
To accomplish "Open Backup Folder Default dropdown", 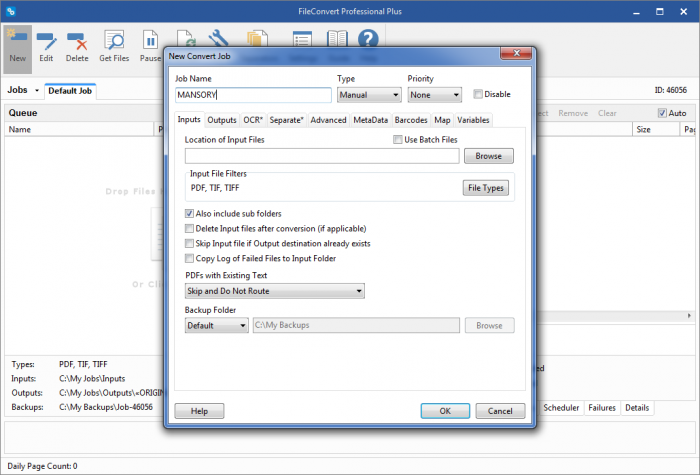I will (x=217, y=325).
